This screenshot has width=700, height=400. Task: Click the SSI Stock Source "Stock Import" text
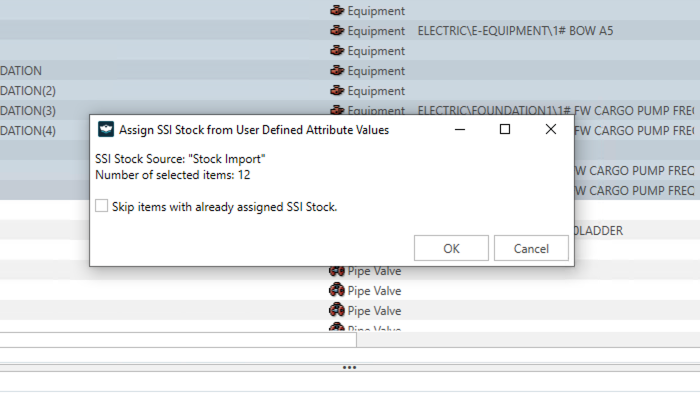point(180,159)
